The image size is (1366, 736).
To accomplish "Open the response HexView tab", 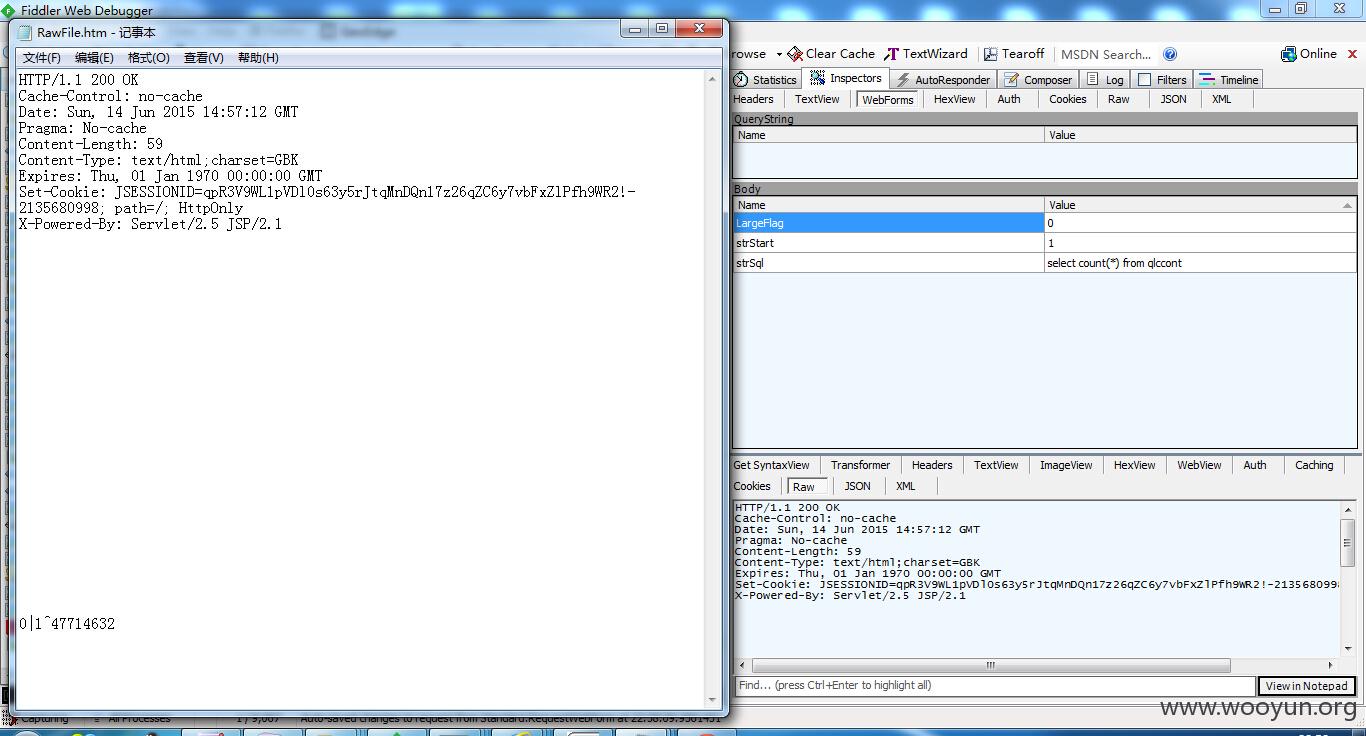I will pos(1134,465).
